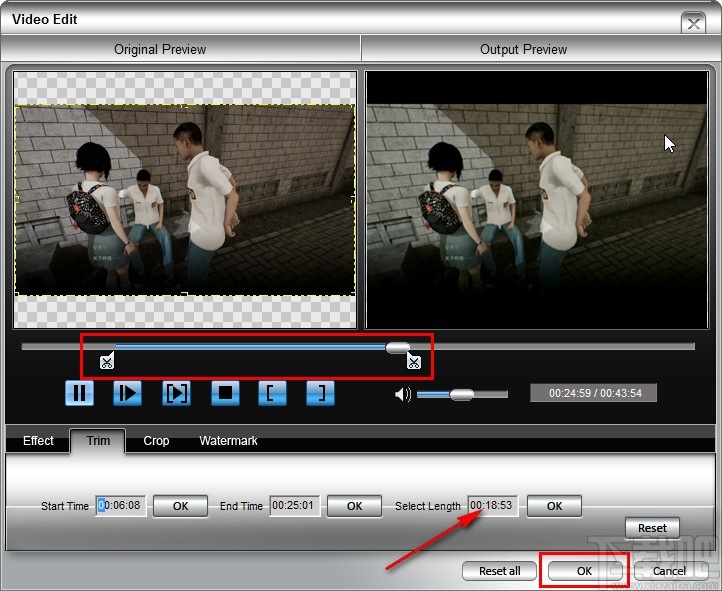The height and width of the screenshot is (591, 722).
Task: Click the bottom OK button to apply edits
Action: (x=585, y=571)
